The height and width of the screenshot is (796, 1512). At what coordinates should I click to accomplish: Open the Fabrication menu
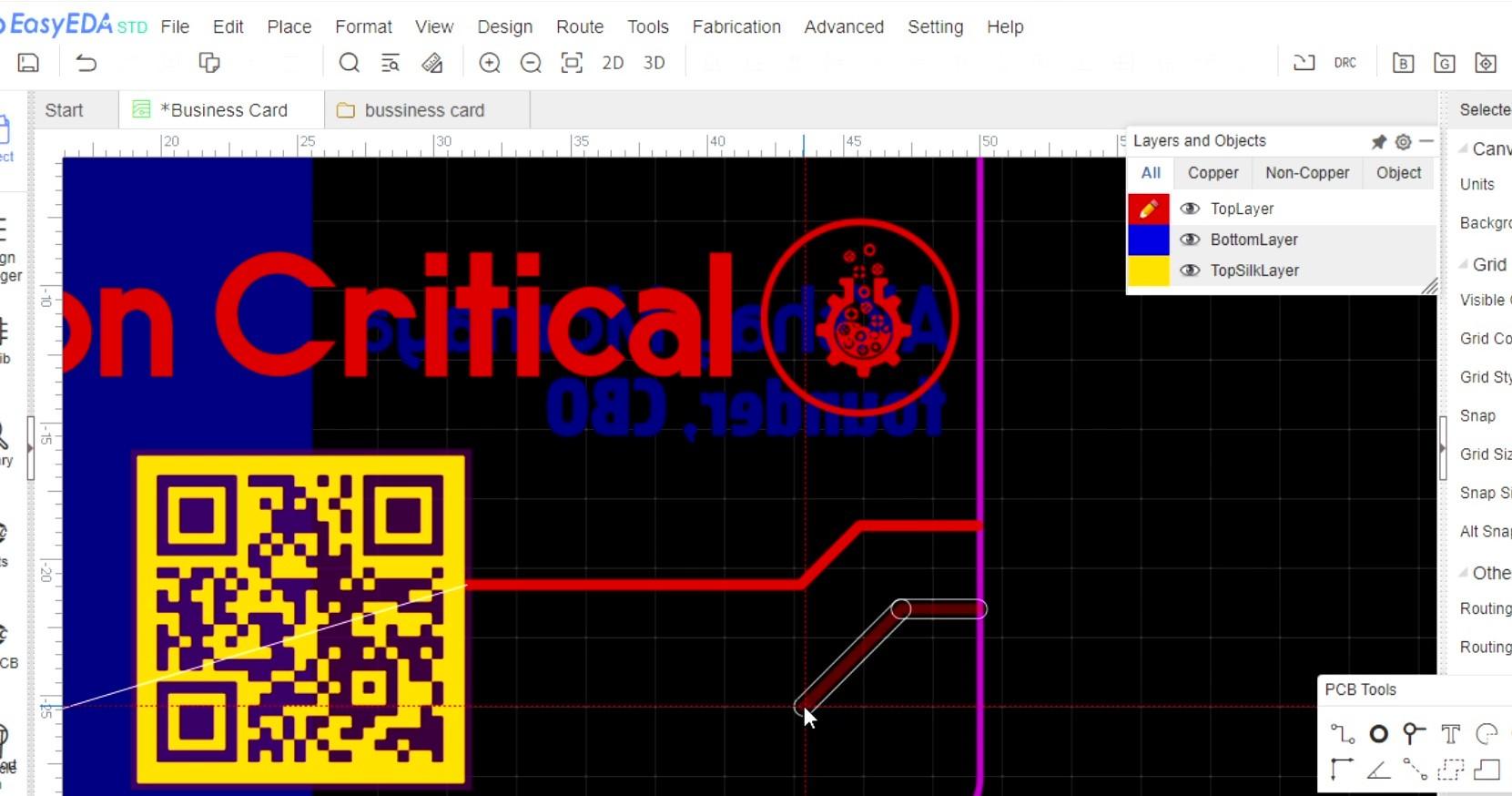click(736, 26)
